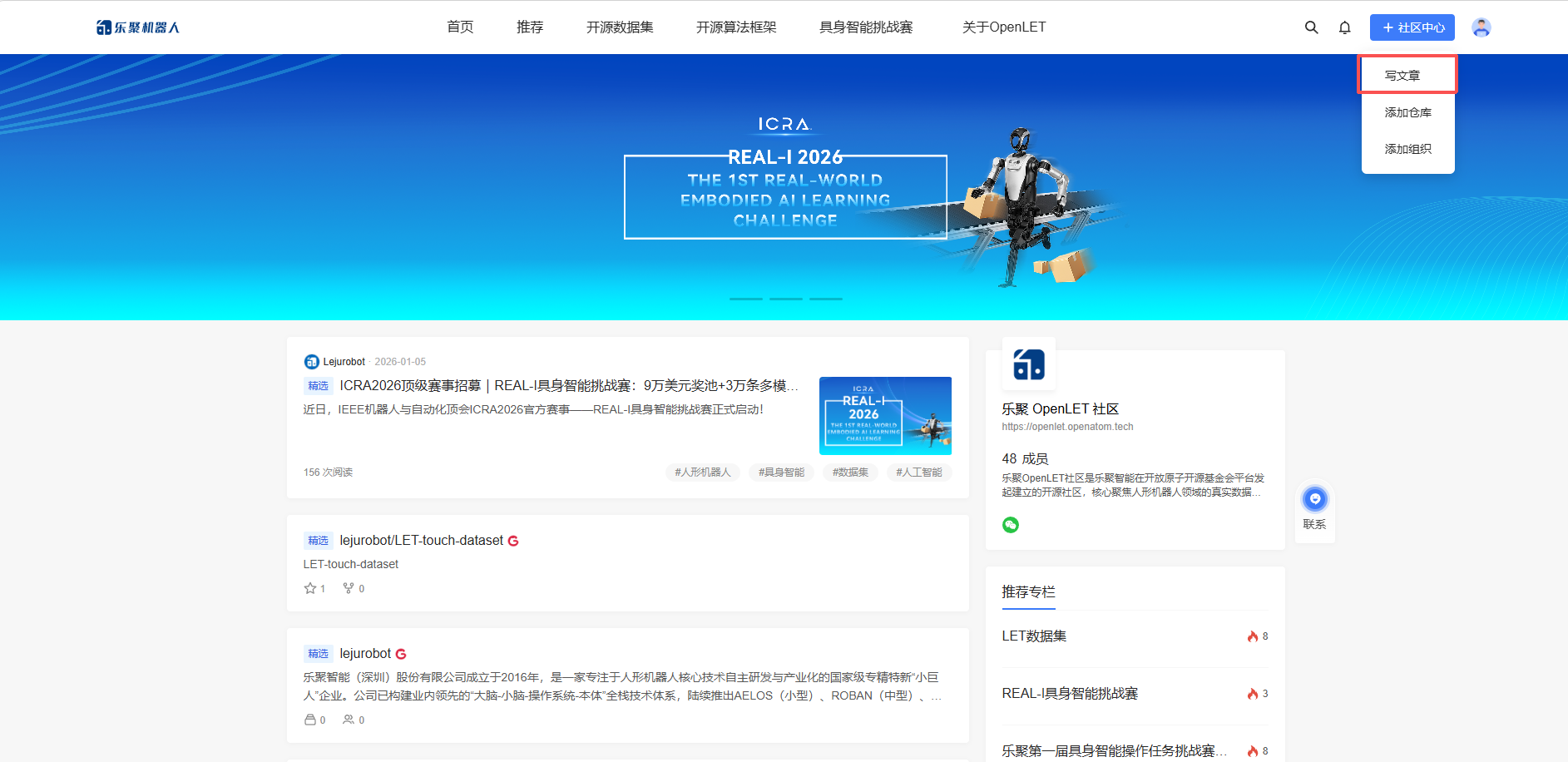This screenshot has width=1568, height=762.
Task: Click the 乐聚机器人 logo in header
Action: [138, 27]
